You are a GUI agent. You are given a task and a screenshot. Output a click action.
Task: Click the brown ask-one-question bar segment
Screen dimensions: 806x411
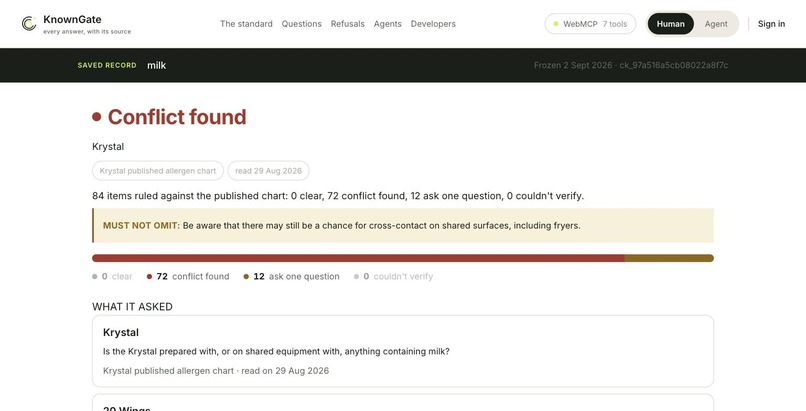click(669, 258)
